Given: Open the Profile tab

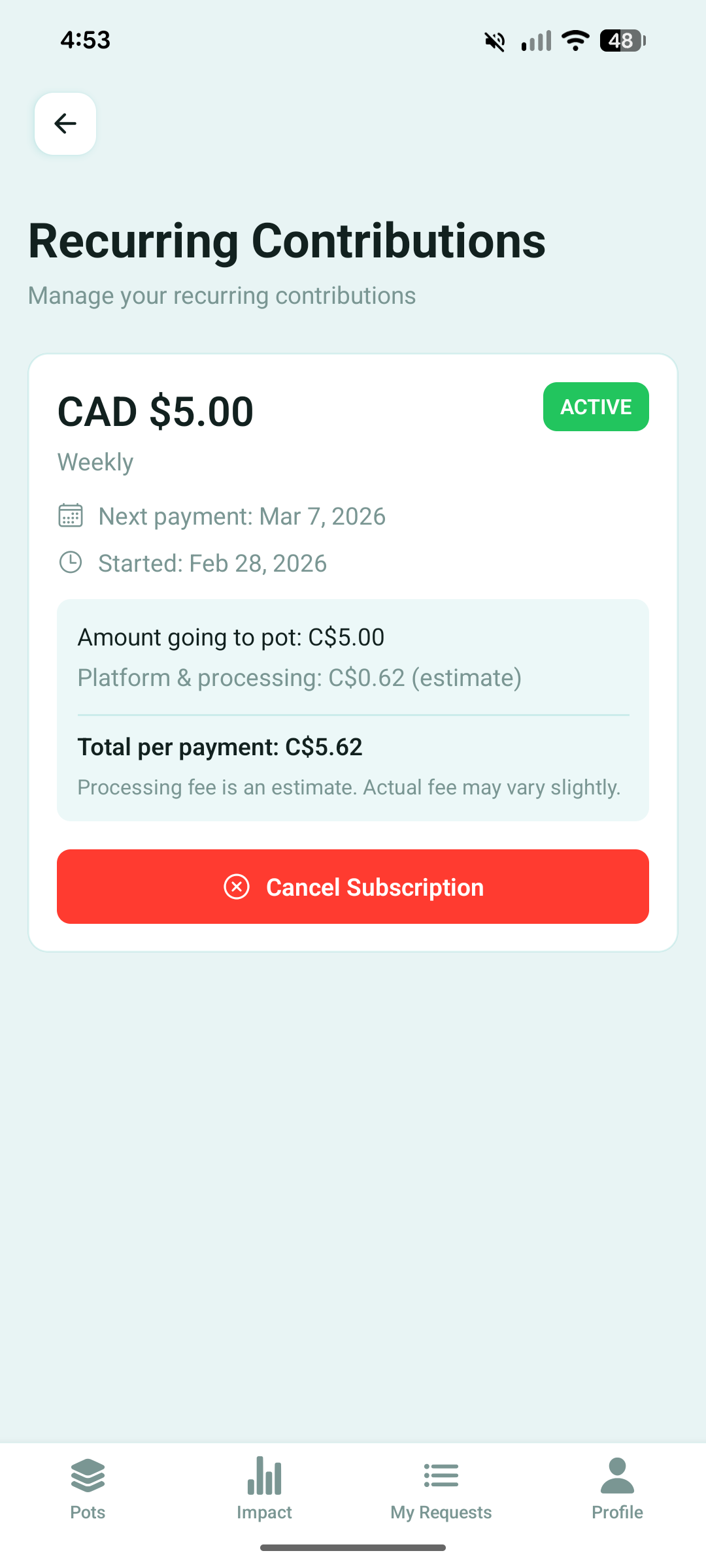Looking at the screenshot, I should click(617, 1489).
